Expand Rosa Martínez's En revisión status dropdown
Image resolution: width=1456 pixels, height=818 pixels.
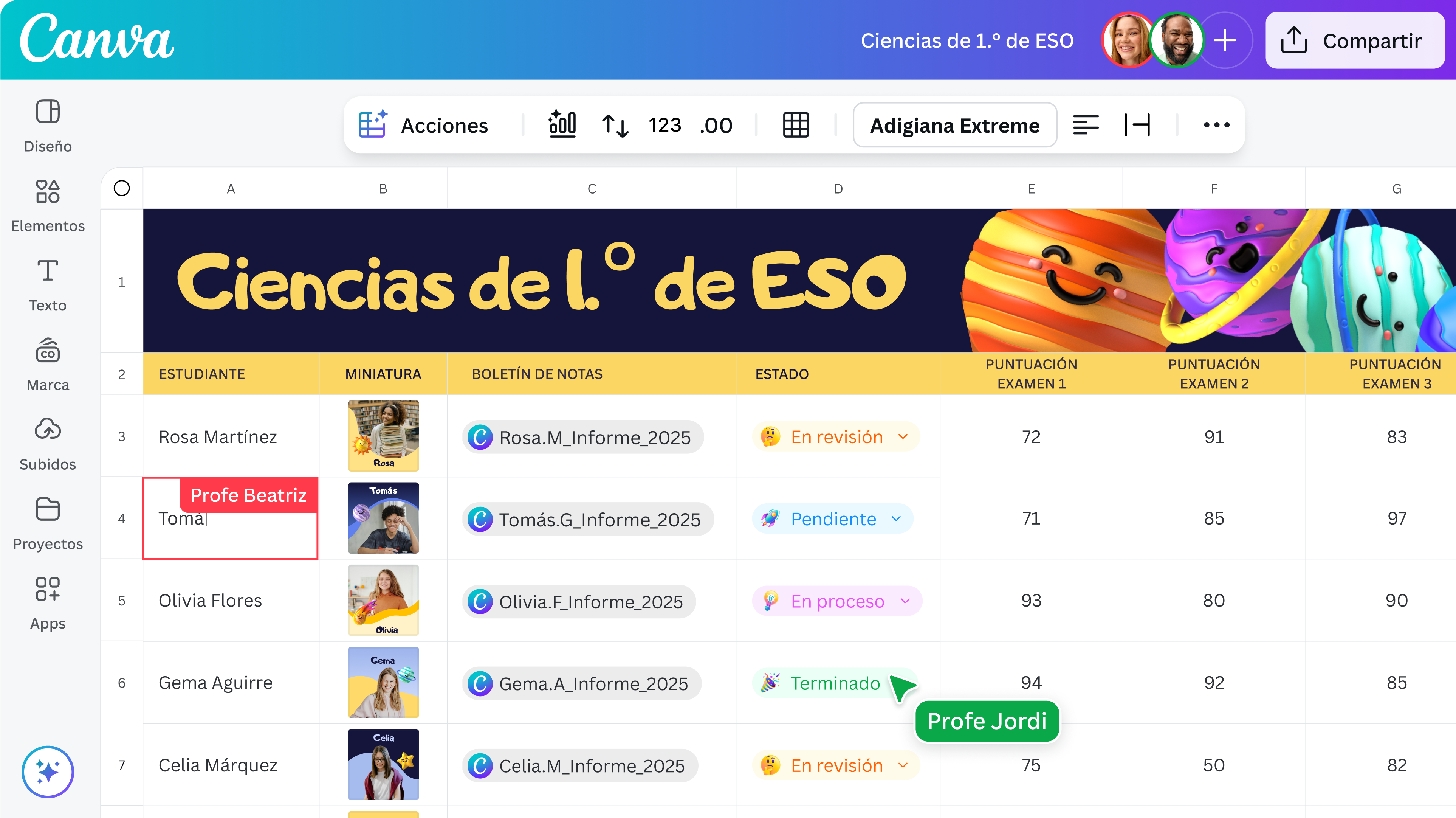903,437
